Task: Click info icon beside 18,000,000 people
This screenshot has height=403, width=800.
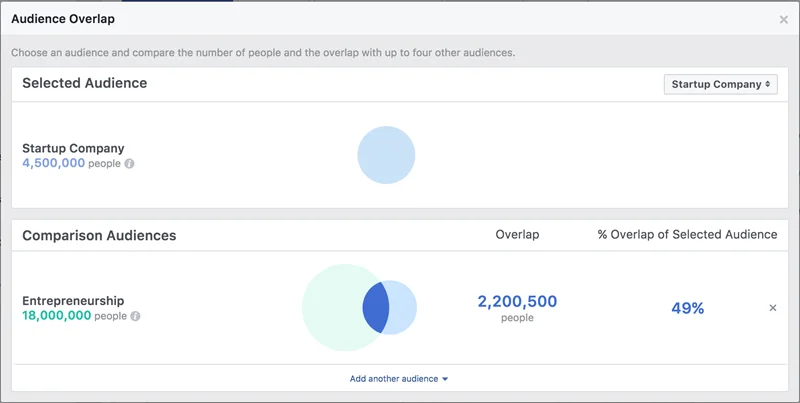Action: pos(135,316)
